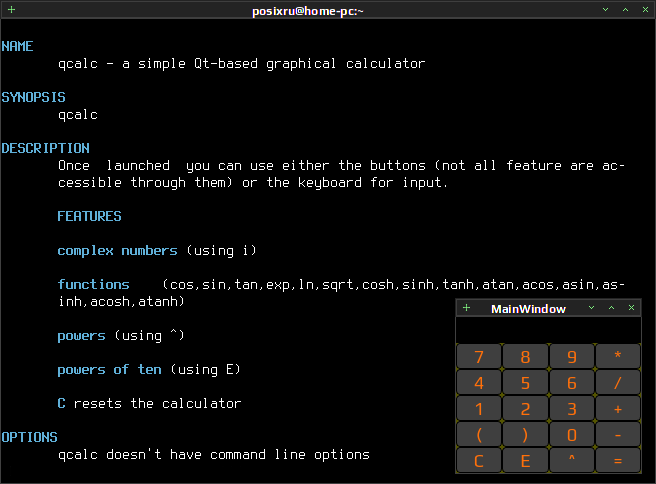Close the posixru@home-pc terminal window

(646, 10)
